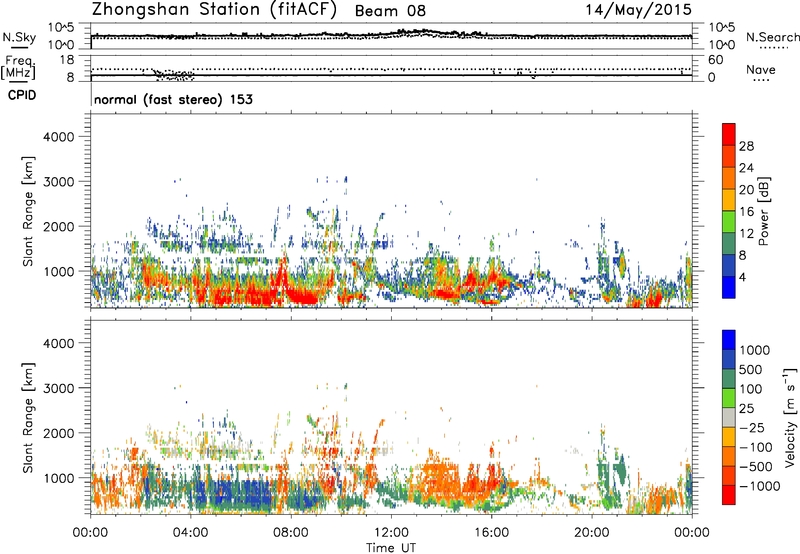
Task: Click the 'Freq. [MHz]' axis label
Action: click(18, 68)
